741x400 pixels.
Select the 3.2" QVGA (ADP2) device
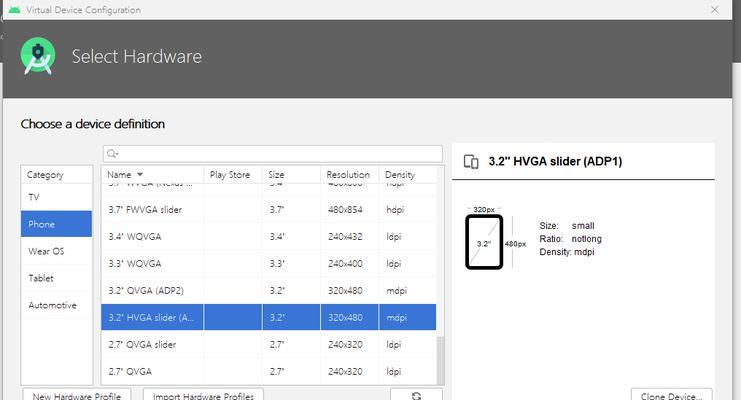point(268,290)
